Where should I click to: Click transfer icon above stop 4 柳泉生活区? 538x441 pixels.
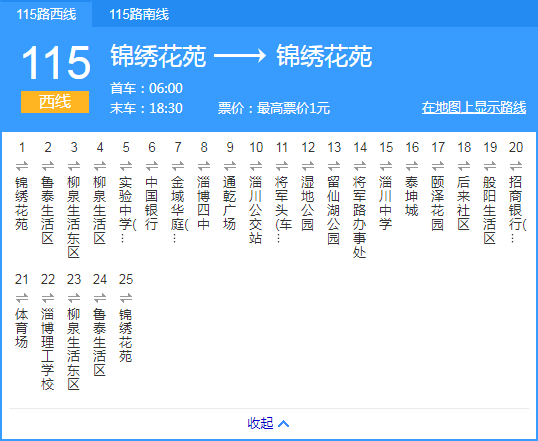[100, 166]
